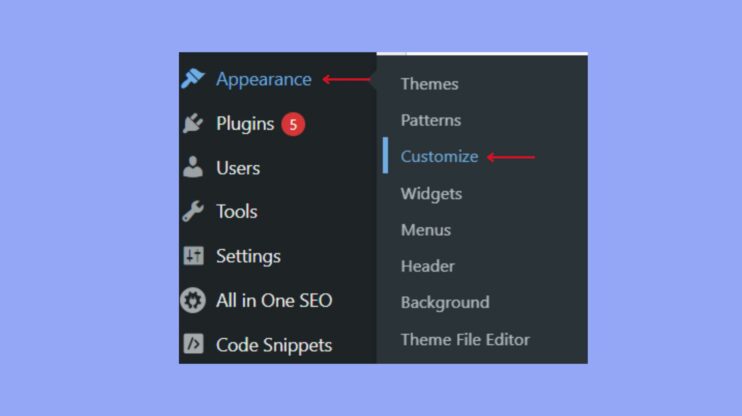Open Themes in the Appearance submenu
This screenshot has height=416, width=742.
click(x=429, y=84)
